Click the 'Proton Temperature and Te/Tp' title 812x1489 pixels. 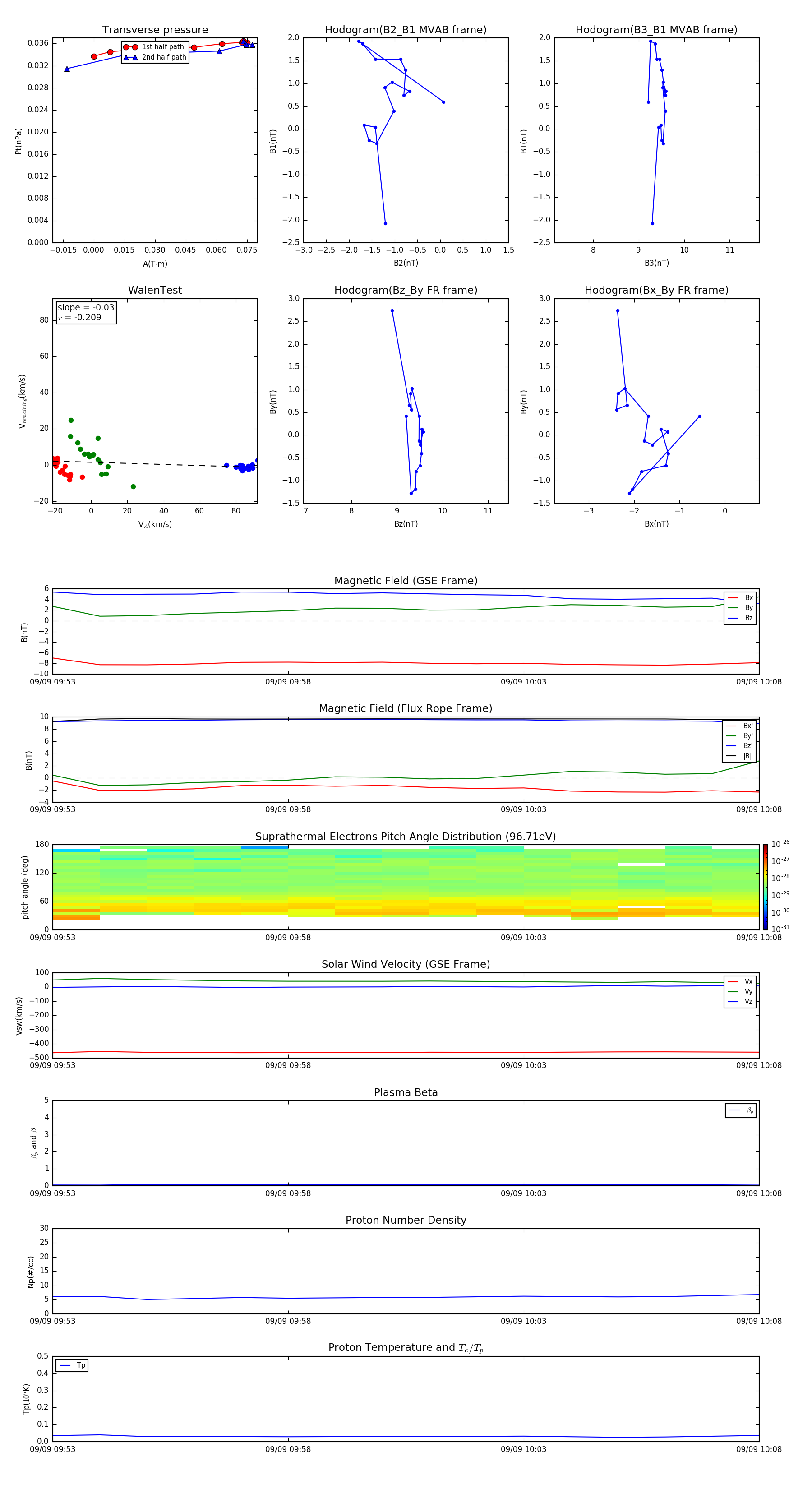(406, 1348)
